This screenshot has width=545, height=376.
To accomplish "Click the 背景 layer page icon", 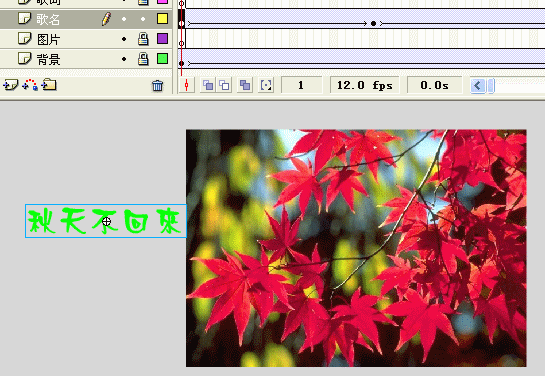I will tap(24, 58).
